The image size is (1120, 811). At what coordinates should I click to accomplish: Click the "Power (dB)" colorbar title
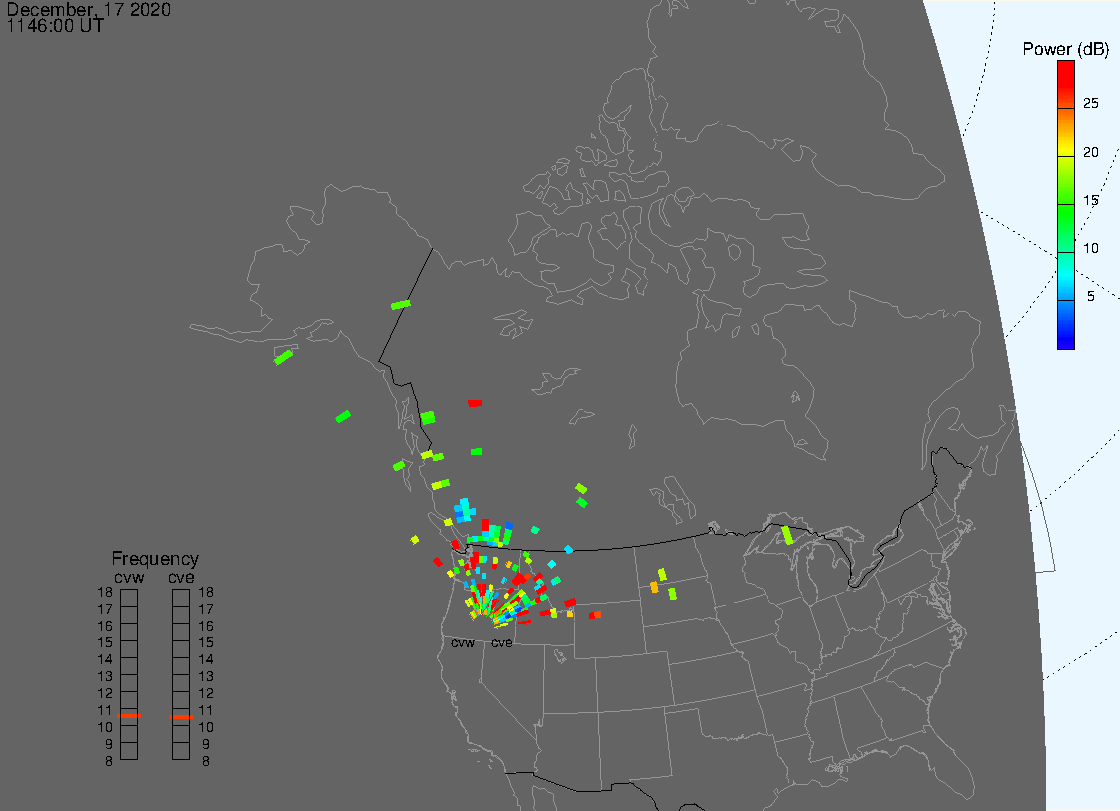(1065, 49)
